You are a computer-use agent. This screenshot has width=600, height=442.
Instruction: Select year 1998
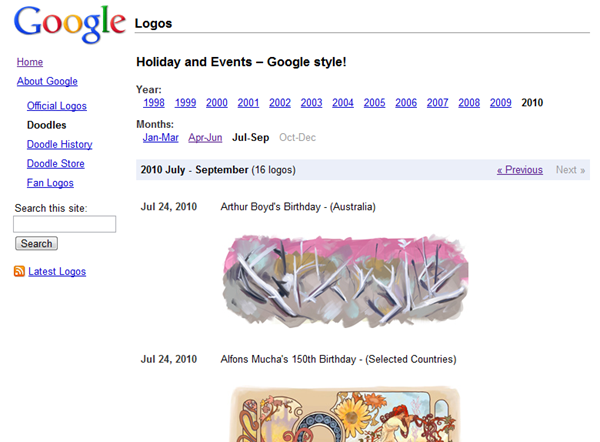click(154, 102)
